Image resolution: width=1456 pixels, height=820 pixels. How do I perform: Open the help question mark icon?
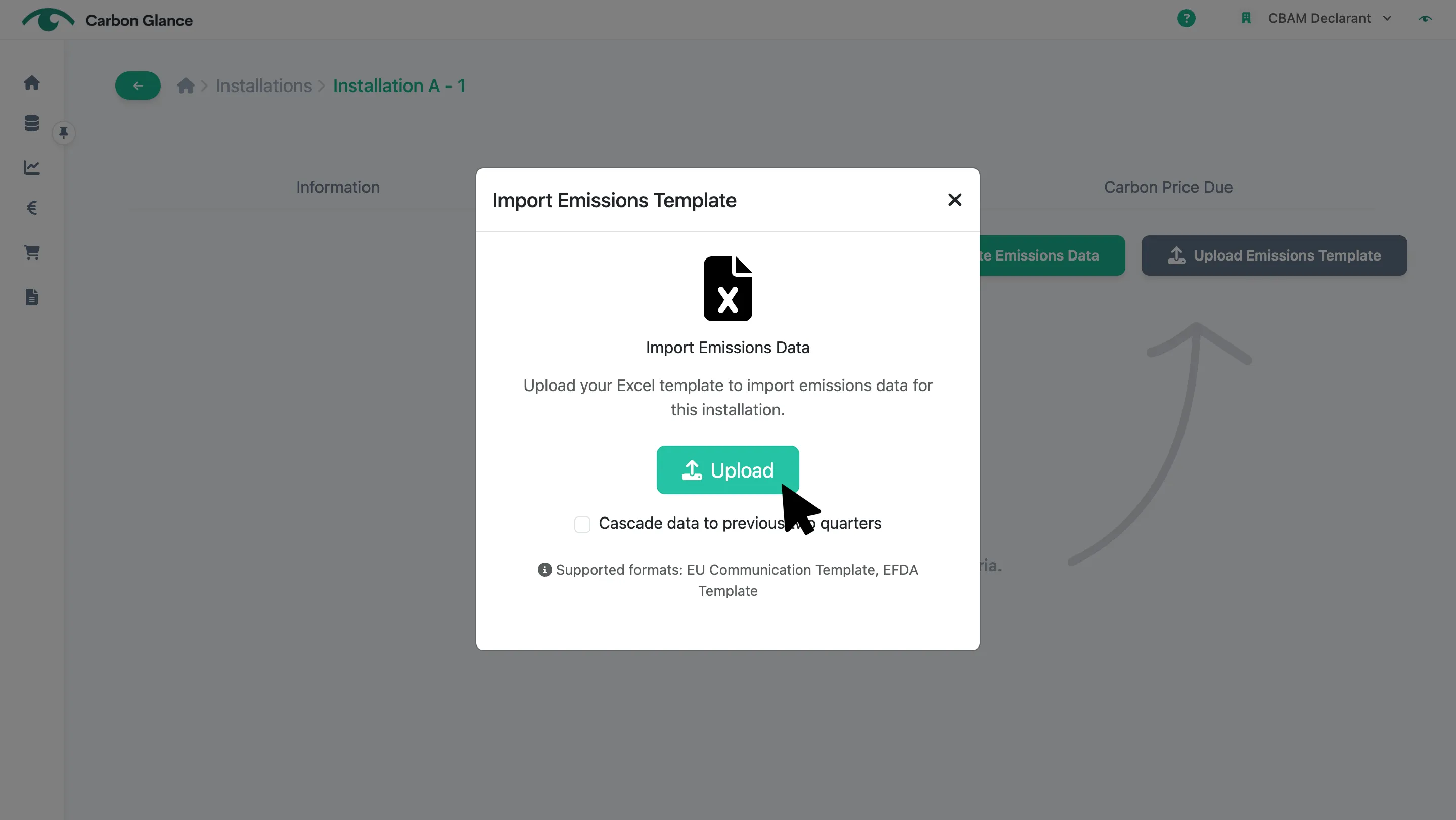(1186, 18)
